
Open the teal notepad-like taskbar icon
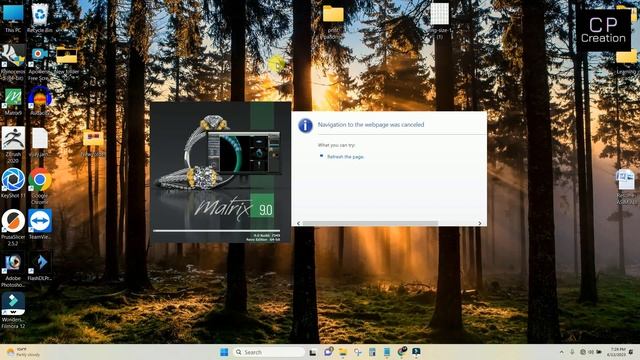(x=387, y=352)
